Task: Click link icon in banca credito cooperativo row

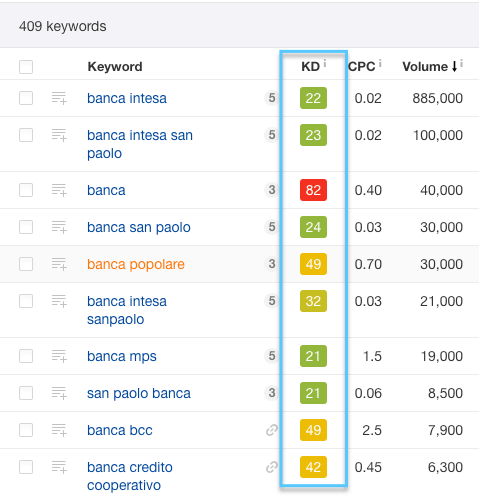Action: pos(272,467)
